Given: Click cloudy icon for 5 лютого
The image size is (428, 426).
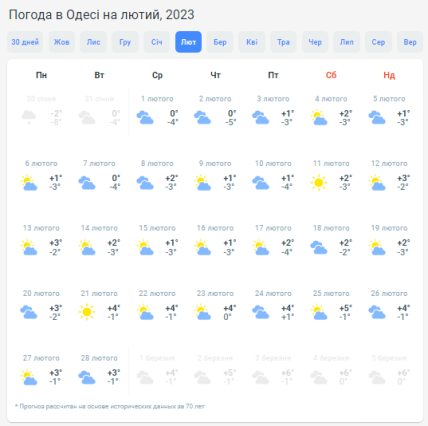Looking at the screenshot, I should click(377, 118).
